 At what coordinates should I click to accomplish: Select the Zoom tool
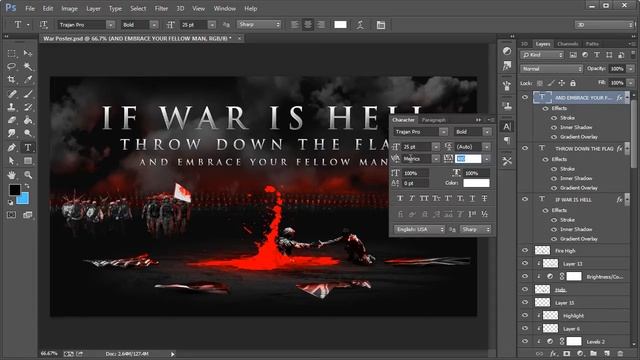[28, 175]
